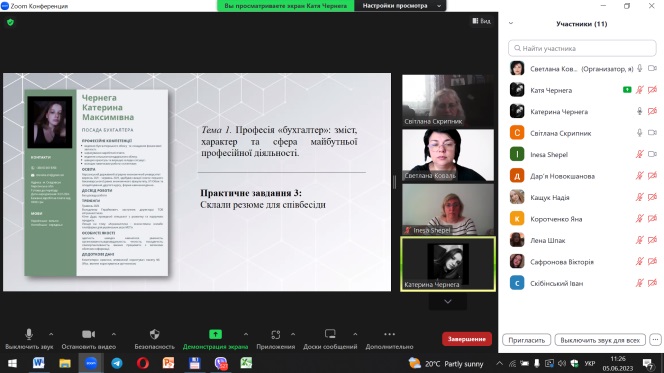Expand audio options arrow beside microphone

pyautogui.click(x=51, y=334)
